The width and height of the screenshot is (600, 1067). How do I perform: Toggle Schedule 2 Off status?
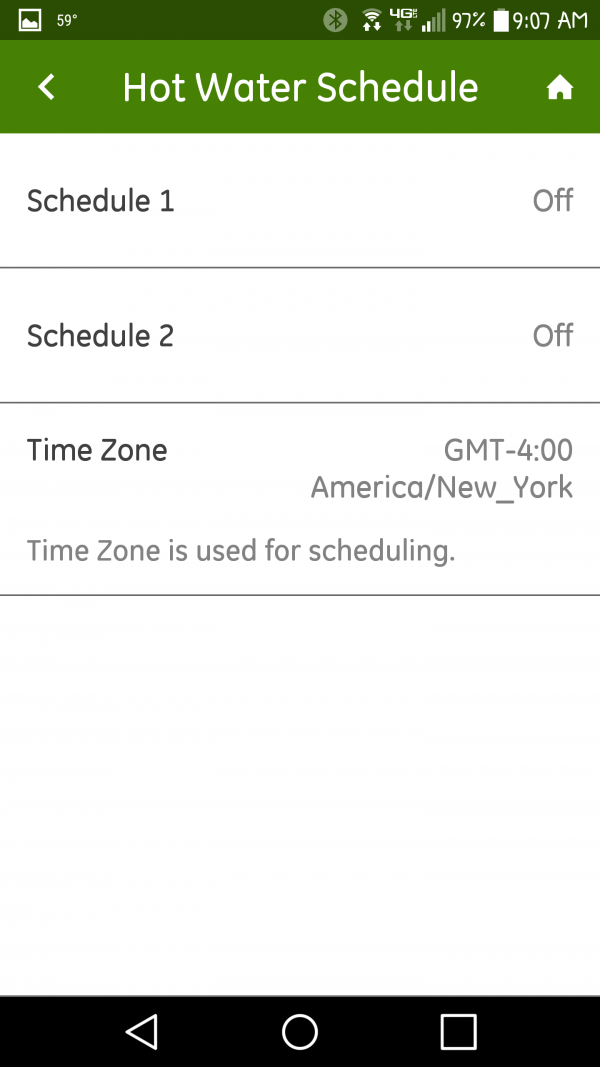pos(552,335)
